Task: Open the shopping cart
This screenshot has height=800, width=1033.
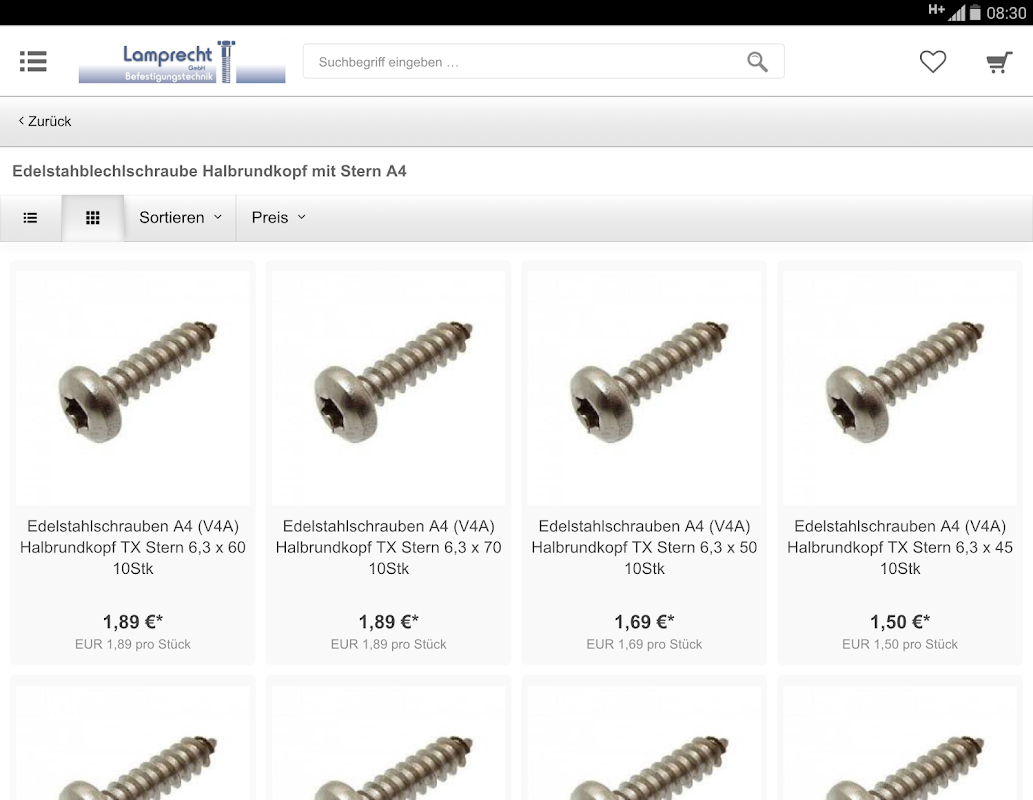Action: click(x=999, y=62)
